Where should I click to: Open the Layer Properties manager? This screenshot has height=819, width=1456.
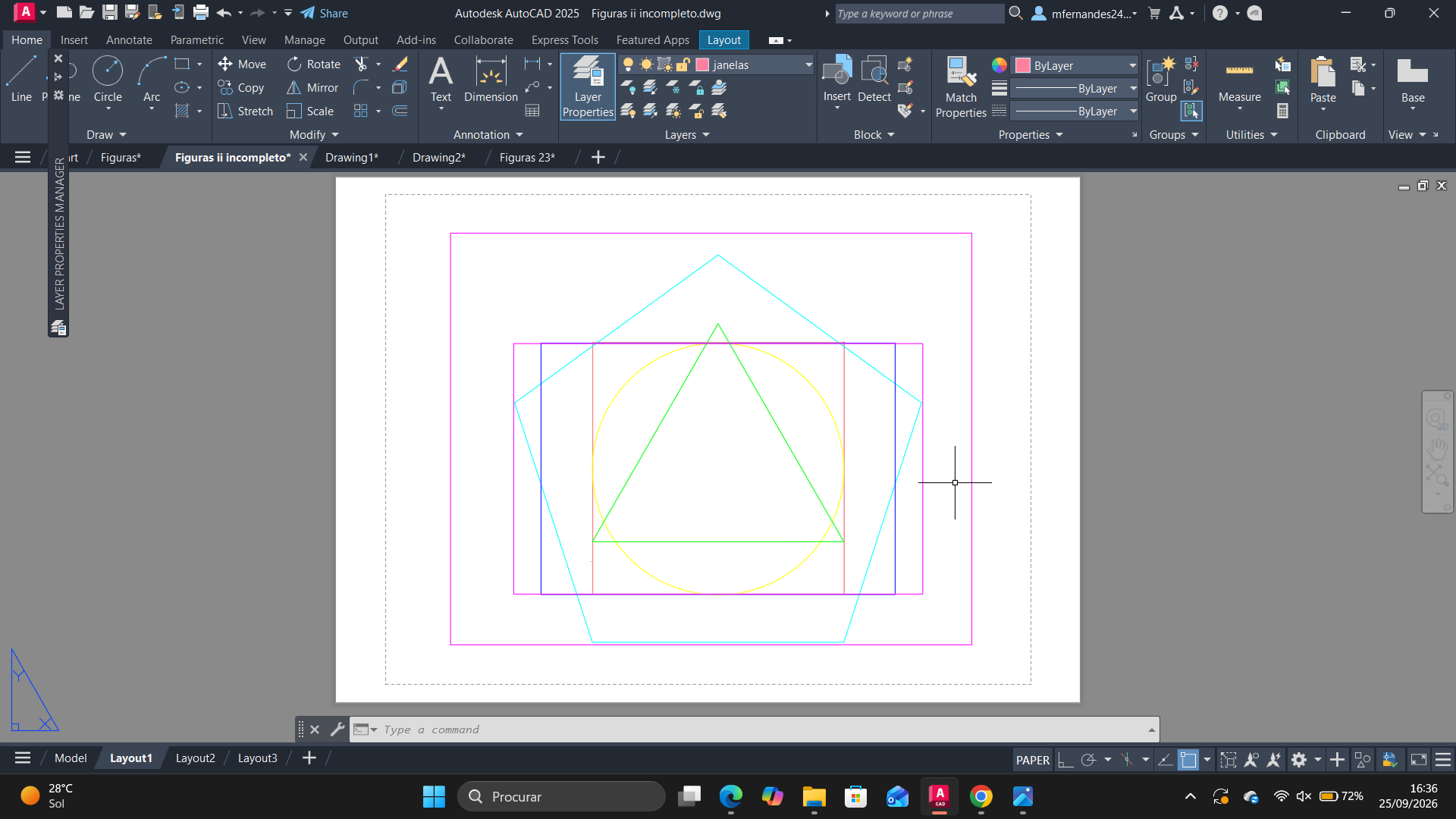(588, 86)
